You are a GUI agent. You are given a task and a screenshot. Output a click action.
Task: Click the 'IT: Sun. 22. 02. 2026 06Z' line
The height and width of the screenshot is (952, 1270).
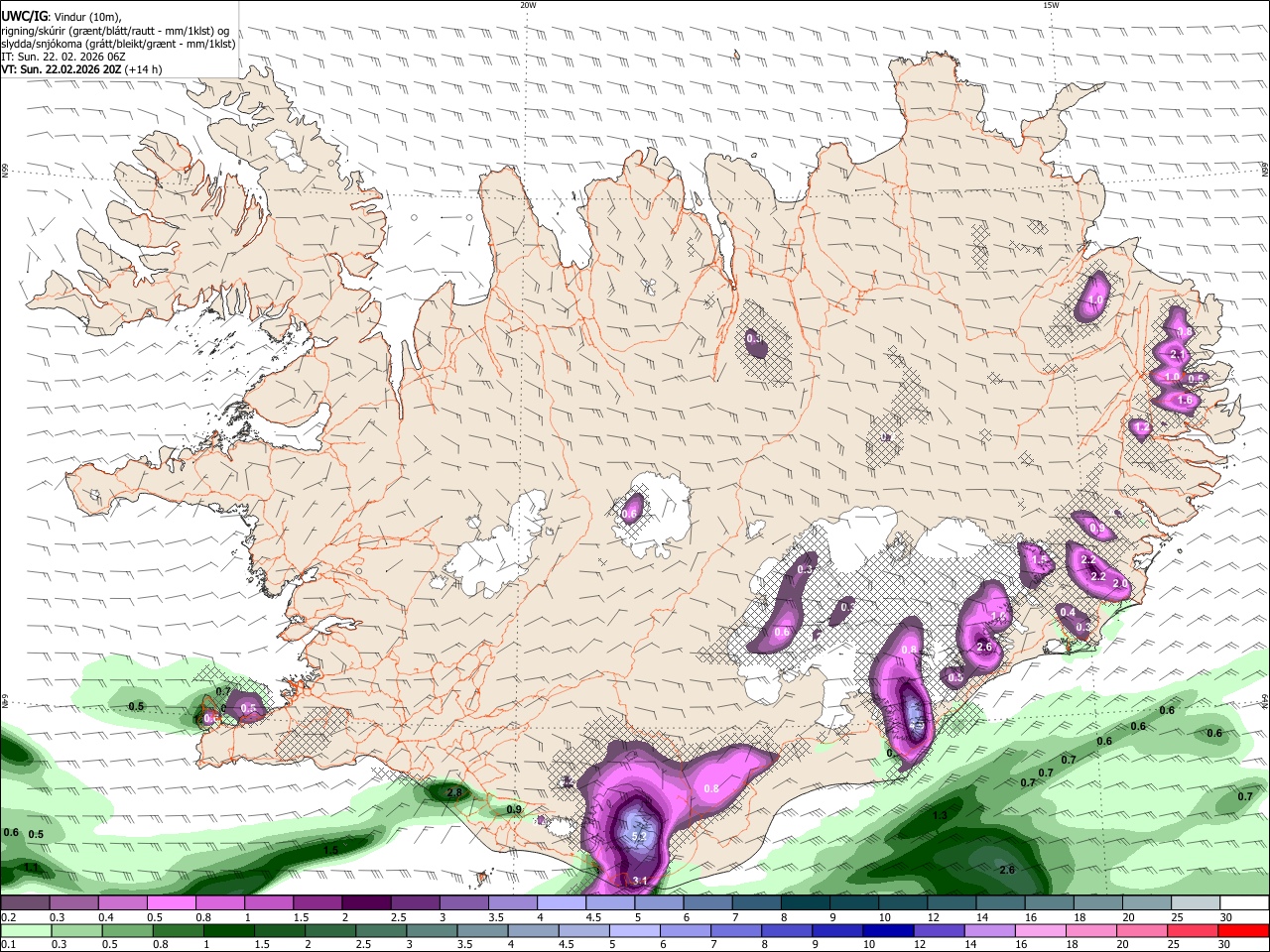(63, 57)
